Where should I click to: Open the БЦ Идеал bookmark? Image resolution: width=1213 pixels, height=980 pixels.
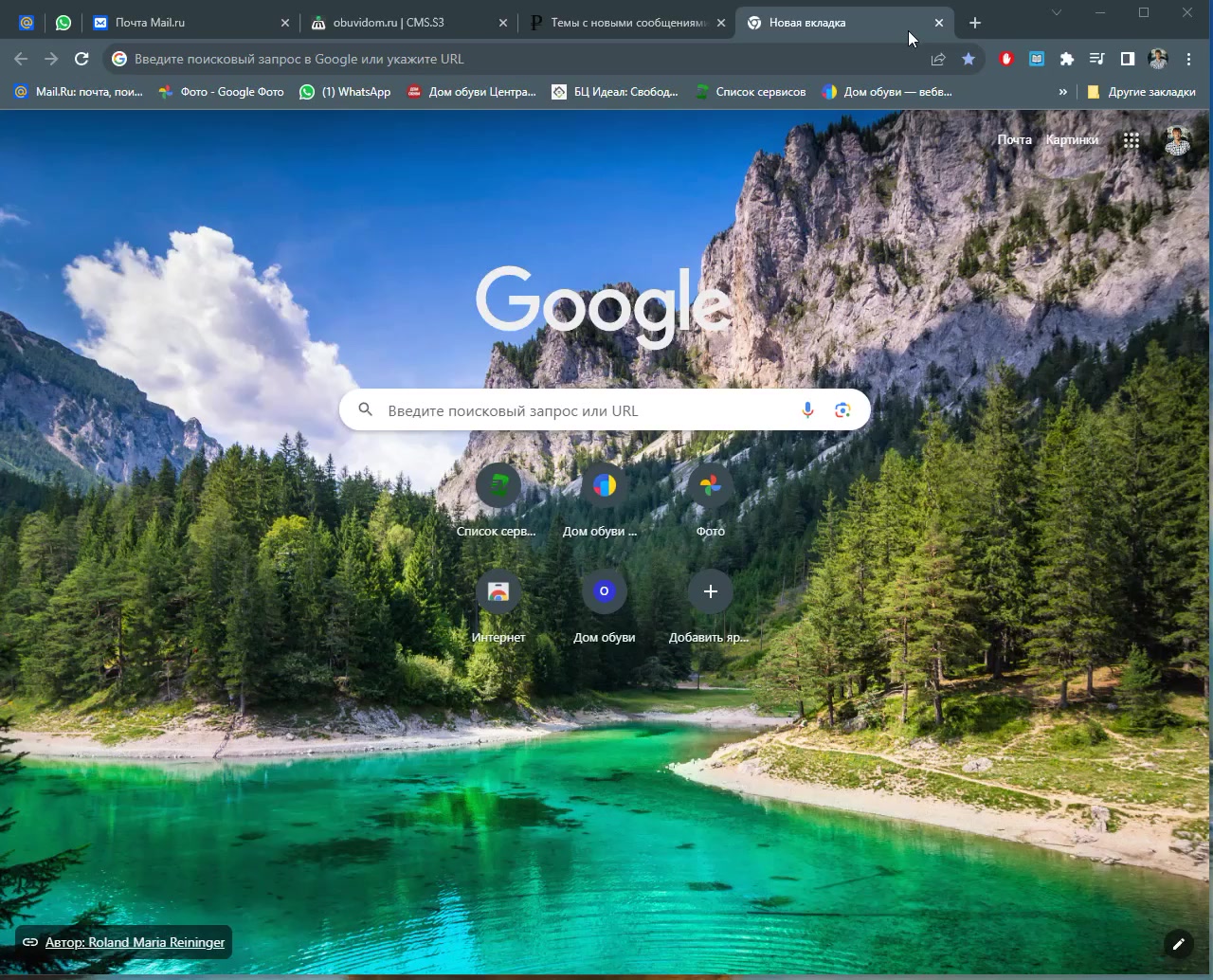click(615, 92)
